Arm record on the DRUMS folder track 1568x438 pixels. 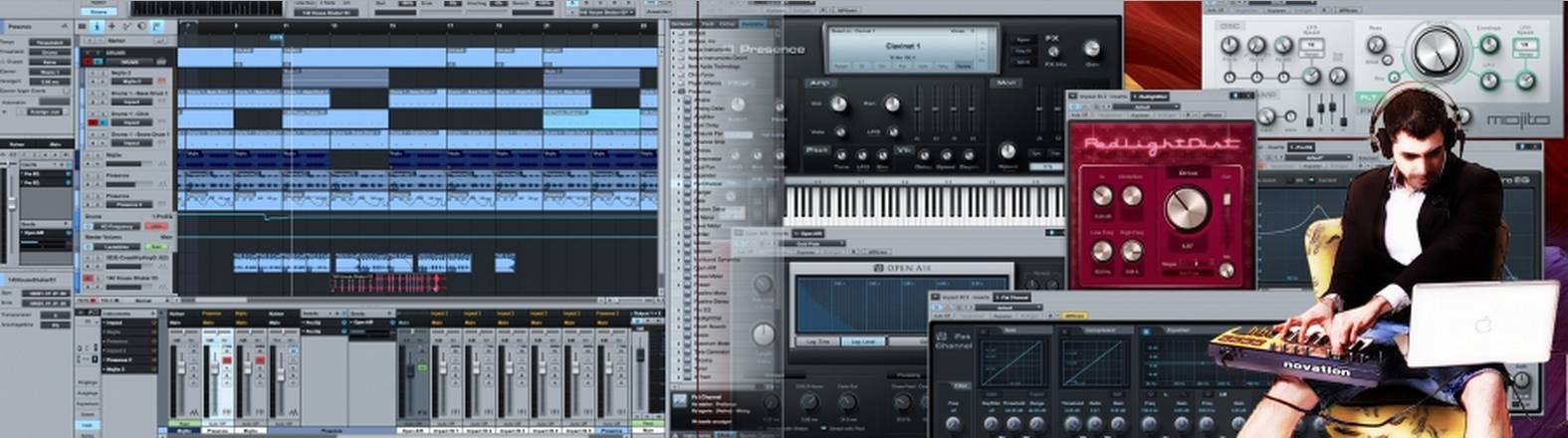[88, 62]
